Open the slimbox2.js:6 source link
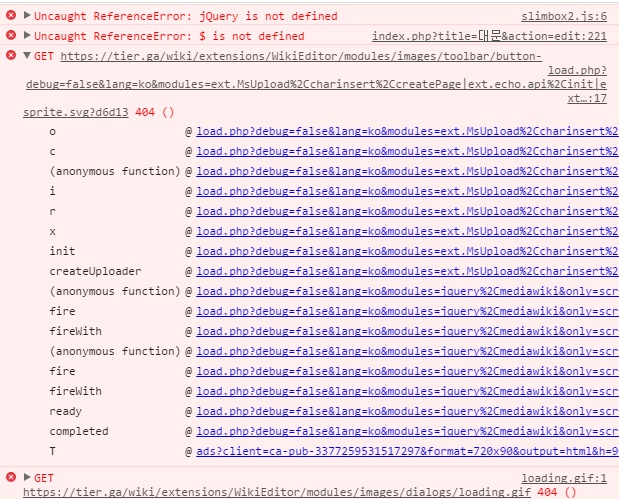 tap(564, 16)
